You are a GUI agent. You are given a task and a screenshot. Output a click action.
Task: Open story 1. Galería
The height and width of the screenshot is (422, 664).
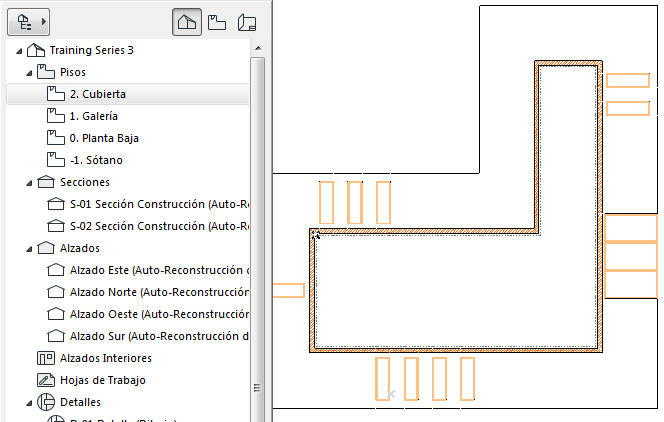tap(94, 116)
